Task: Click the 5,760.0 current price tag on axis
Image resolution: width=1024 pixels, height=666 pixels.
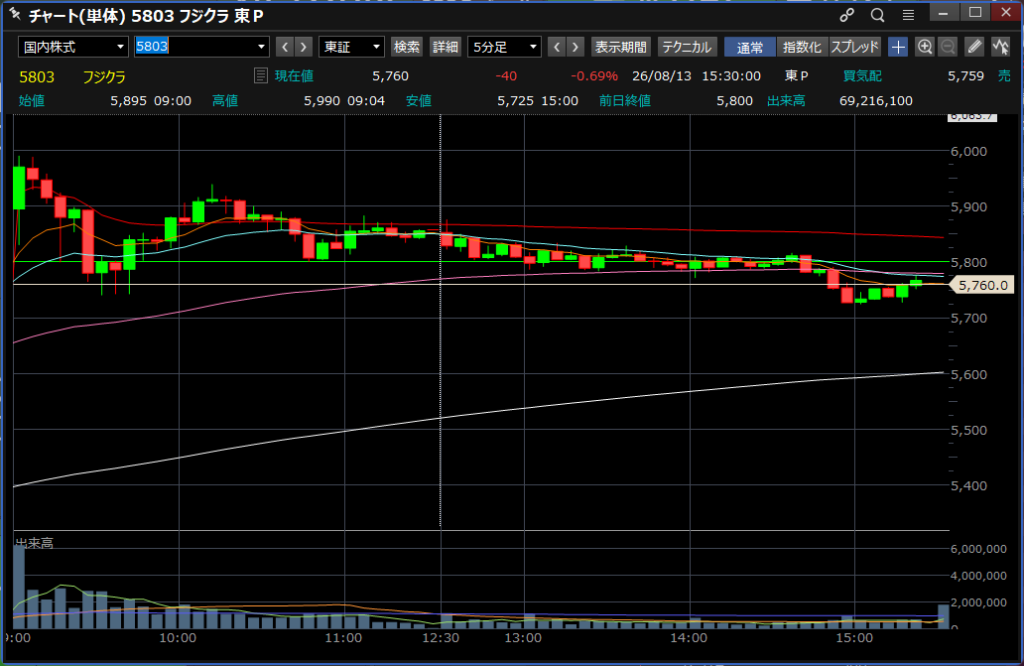Action: pos(982,285)
